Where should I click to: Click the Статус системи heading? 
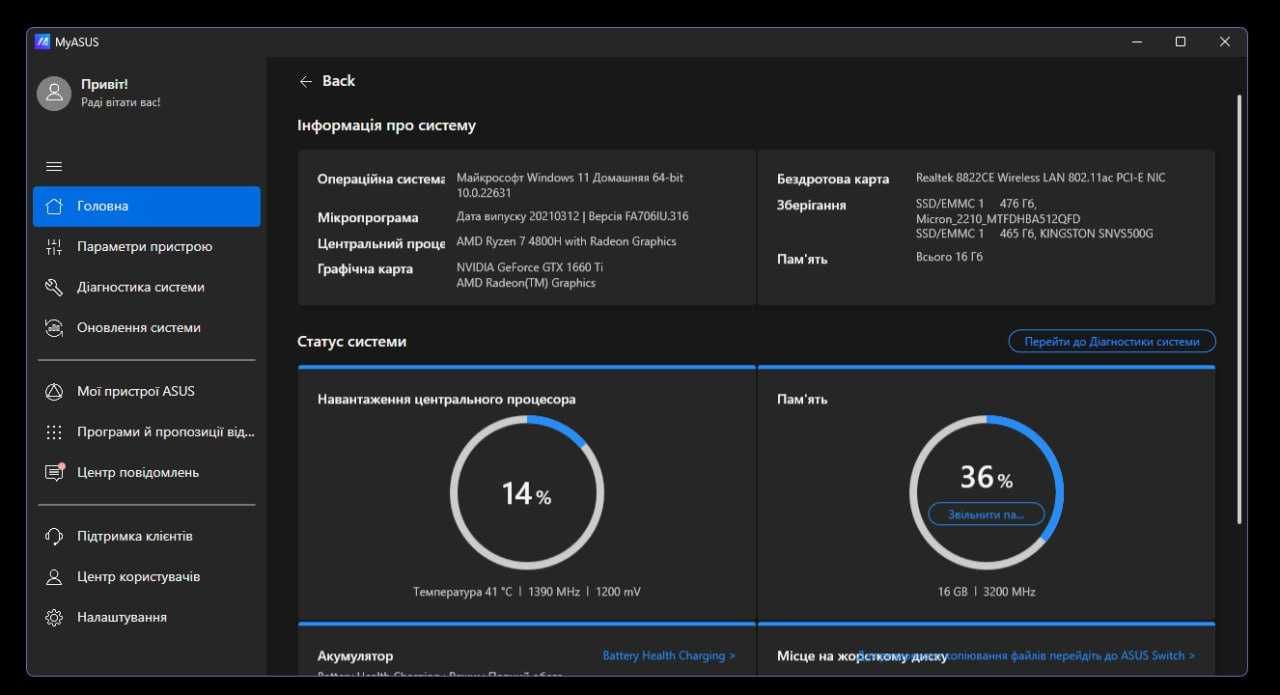tap(352, 341)
